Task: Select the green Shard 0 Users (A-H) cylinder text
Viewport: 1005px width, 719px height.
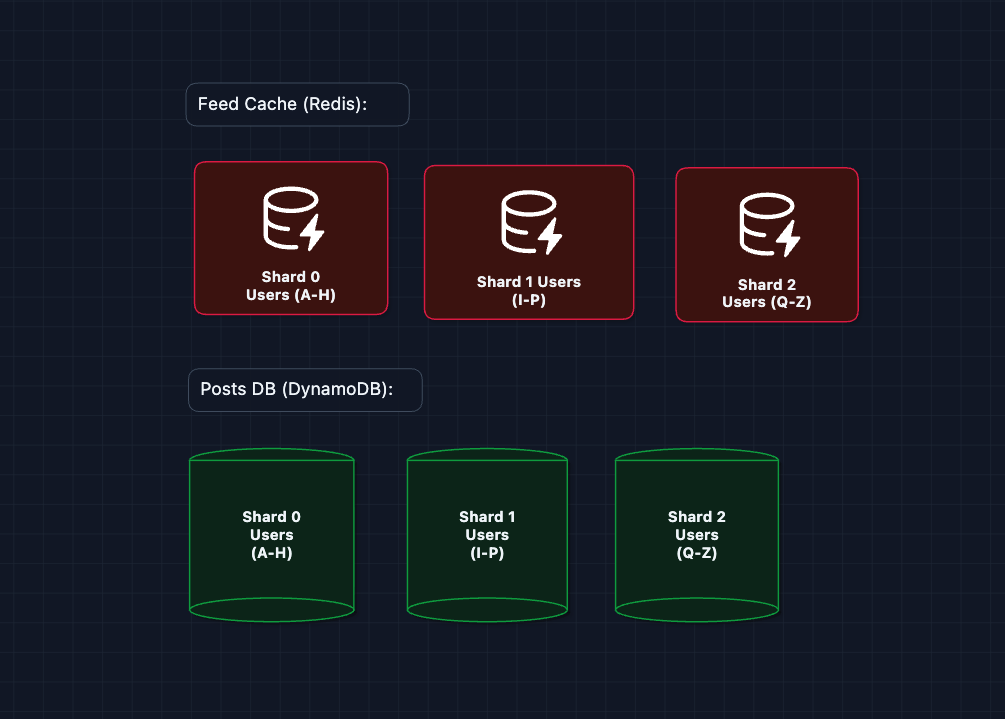Action: pos(271,535)
